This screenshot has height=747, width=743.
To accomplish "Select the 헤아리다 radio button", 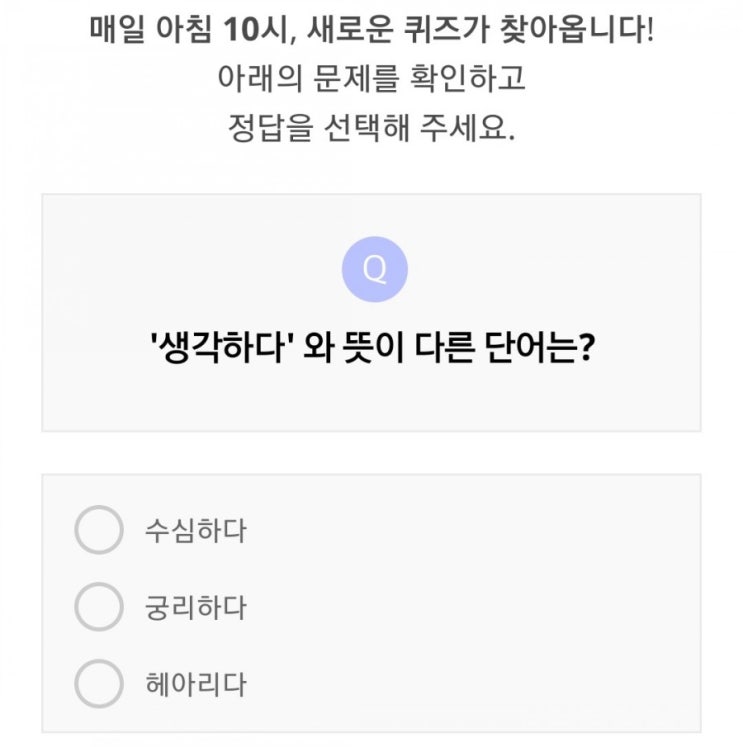I will point(98,684).
